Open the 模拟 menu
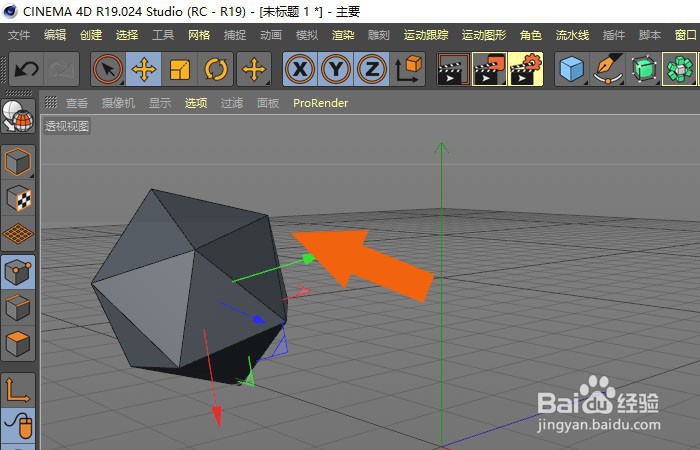Image resolution: width=700 pixels, height=450 pixels. pyautogui.click(x=307, y=35)
